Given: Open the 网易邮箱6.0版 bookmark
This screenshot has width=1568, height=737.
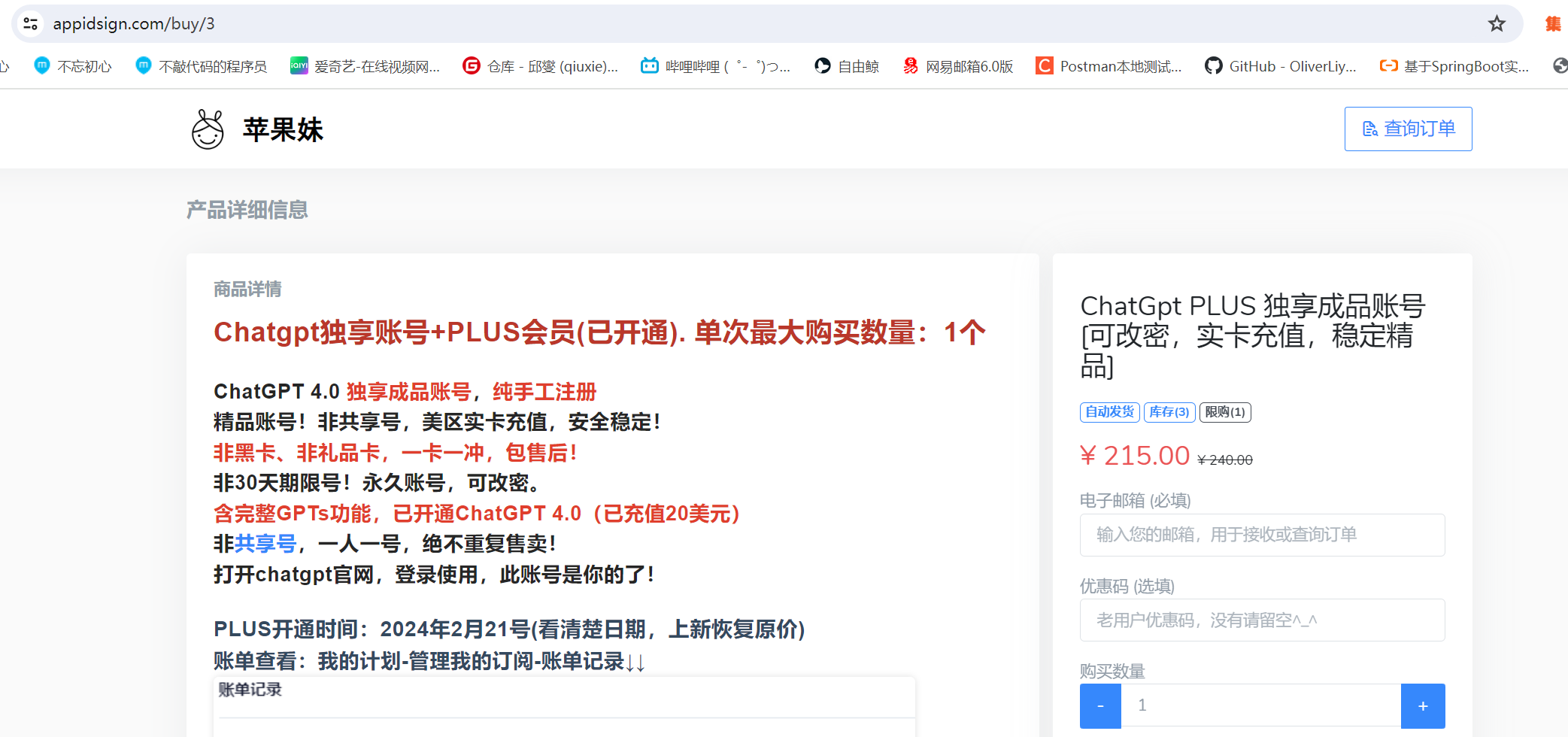Looking at the screenshot, I should click(x=957, y=66).
